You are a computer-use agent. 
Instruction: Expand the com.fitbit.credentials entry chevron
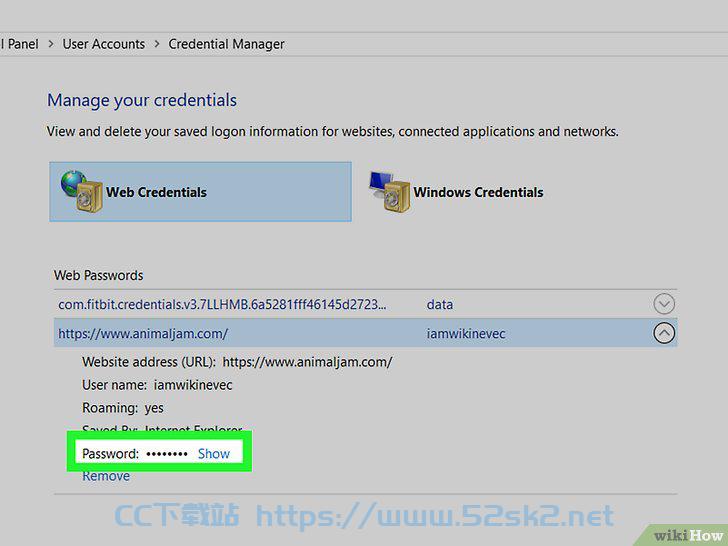pyautogui.click(x=664, y=304)
